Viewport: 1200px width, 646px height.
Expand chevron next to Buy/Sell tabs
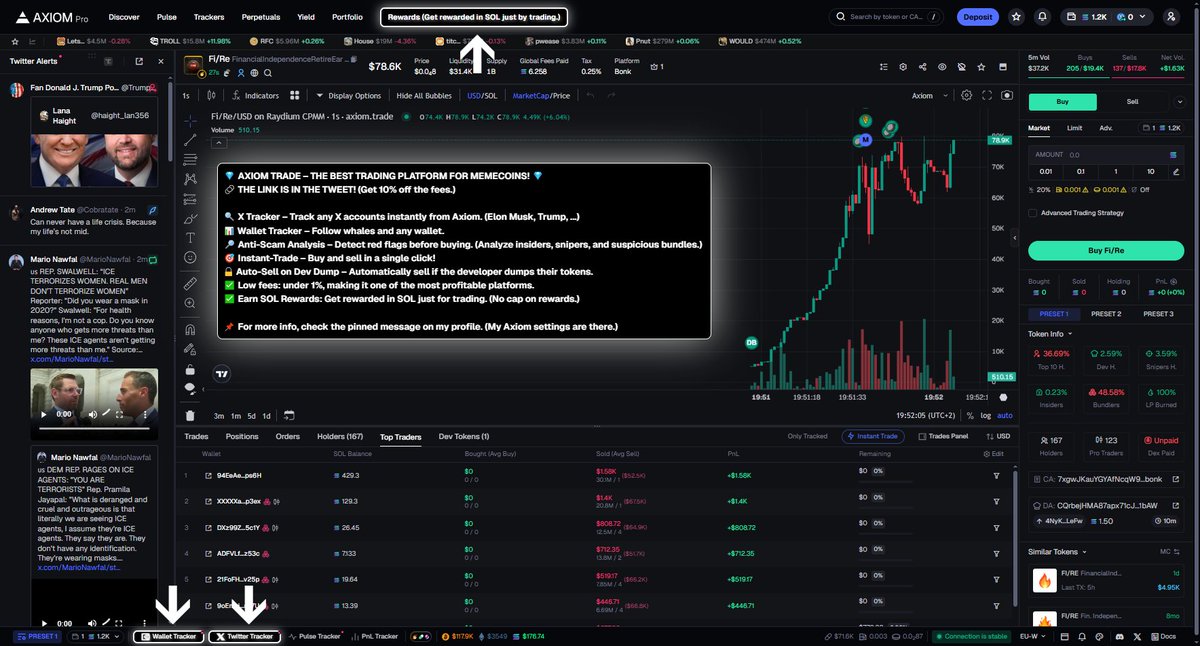click(x=1178, y=101)
